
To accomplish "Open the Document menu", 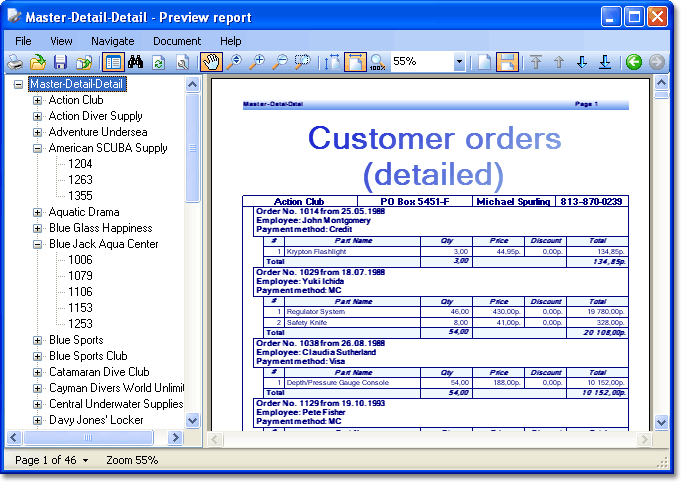I will point(177,41).
